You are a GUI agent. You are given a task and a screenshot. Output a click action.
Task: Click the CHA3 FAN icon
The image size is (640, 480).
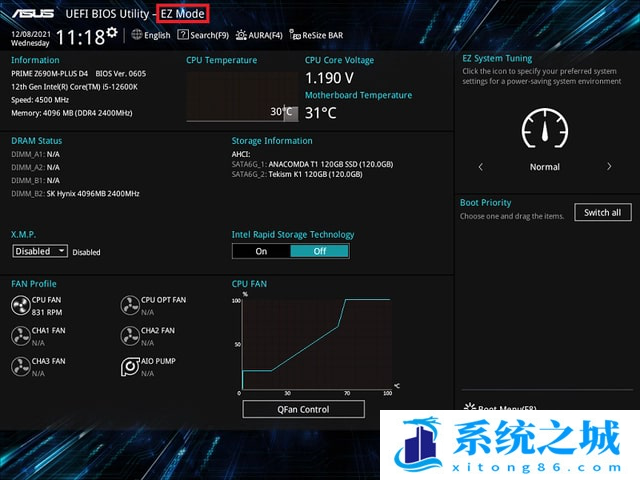(20, 367)
